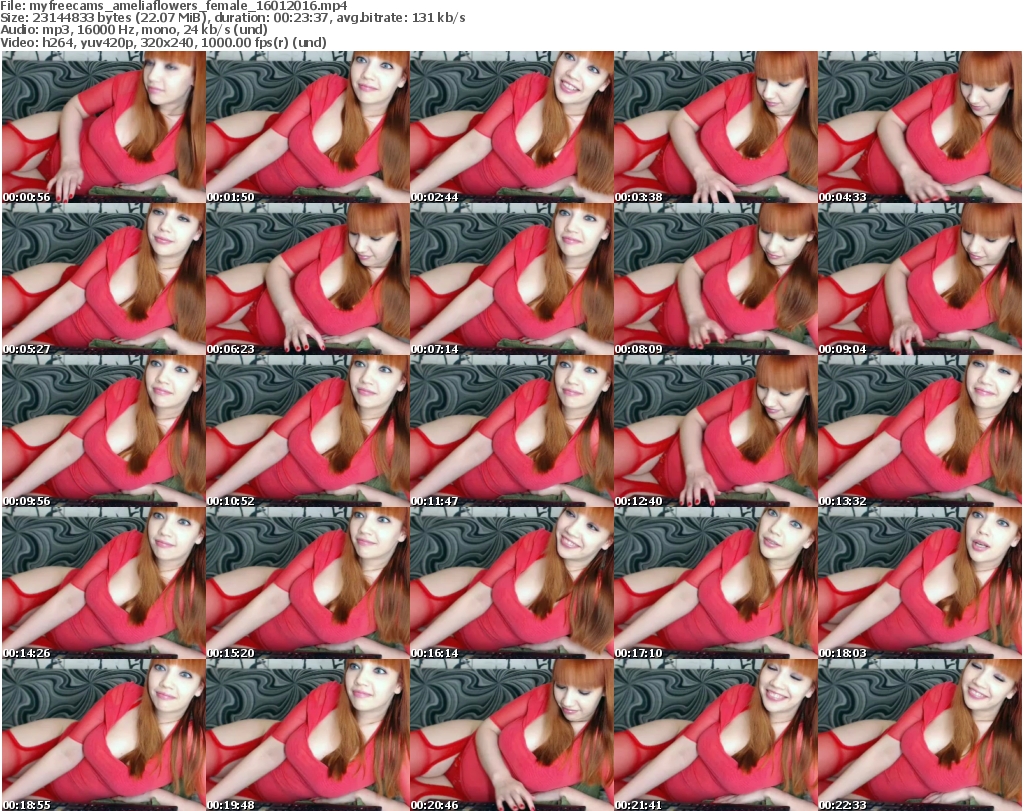The image size is (1024, 811).
Task: Select the thumbnail frame stamped 00:11:47
Action: click(x=511, y=431)
